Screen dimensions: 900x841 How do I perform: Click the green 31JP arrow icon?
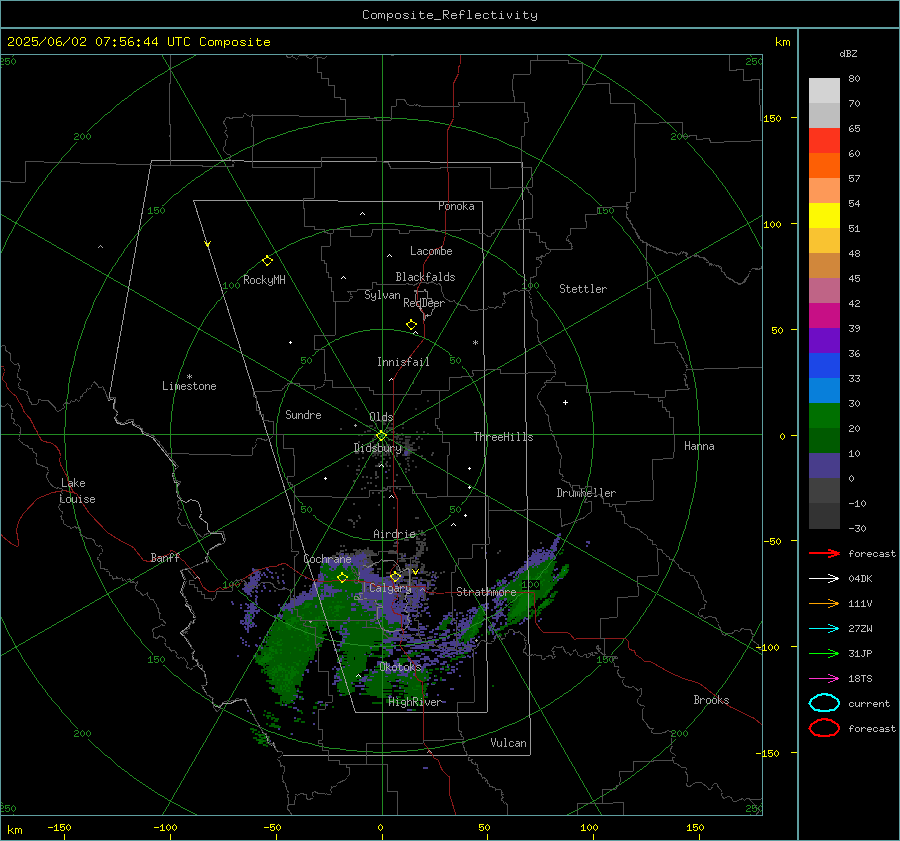[824, 653]
